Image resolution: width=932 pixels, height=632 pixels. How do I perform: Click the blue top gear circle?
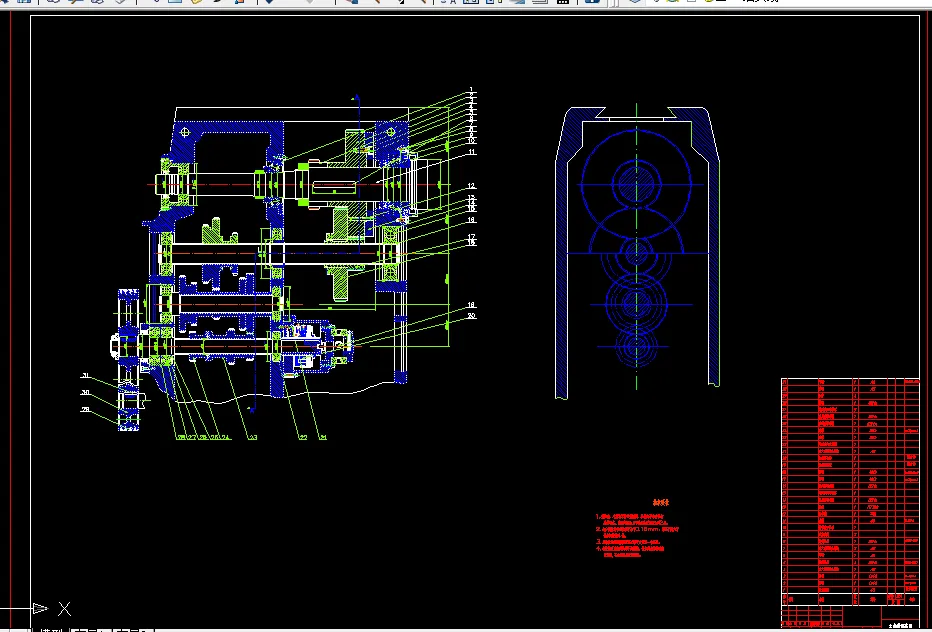click(636, 184)
